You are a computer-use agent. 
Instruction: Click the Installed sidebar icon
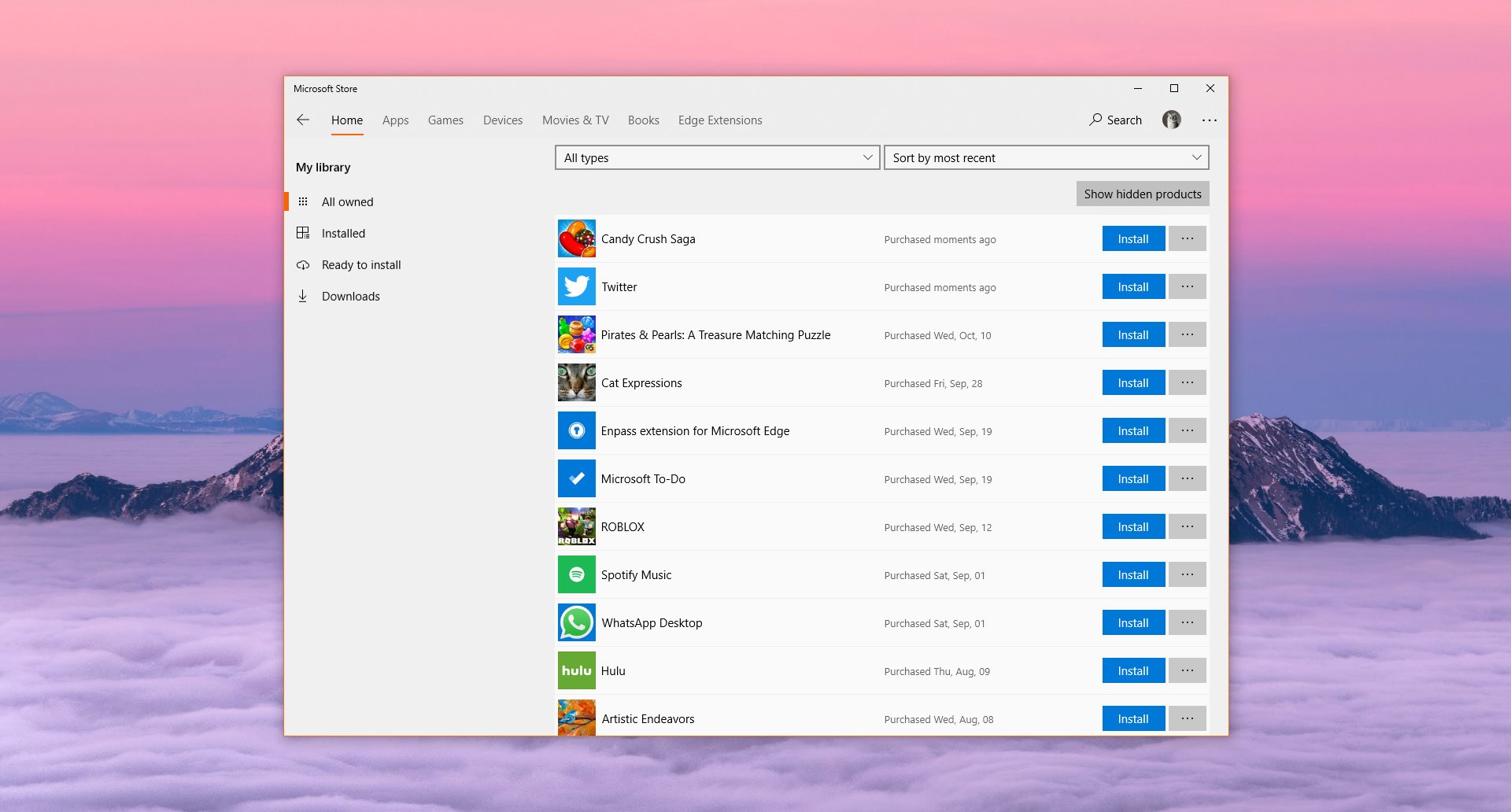(x=303, y=233)
